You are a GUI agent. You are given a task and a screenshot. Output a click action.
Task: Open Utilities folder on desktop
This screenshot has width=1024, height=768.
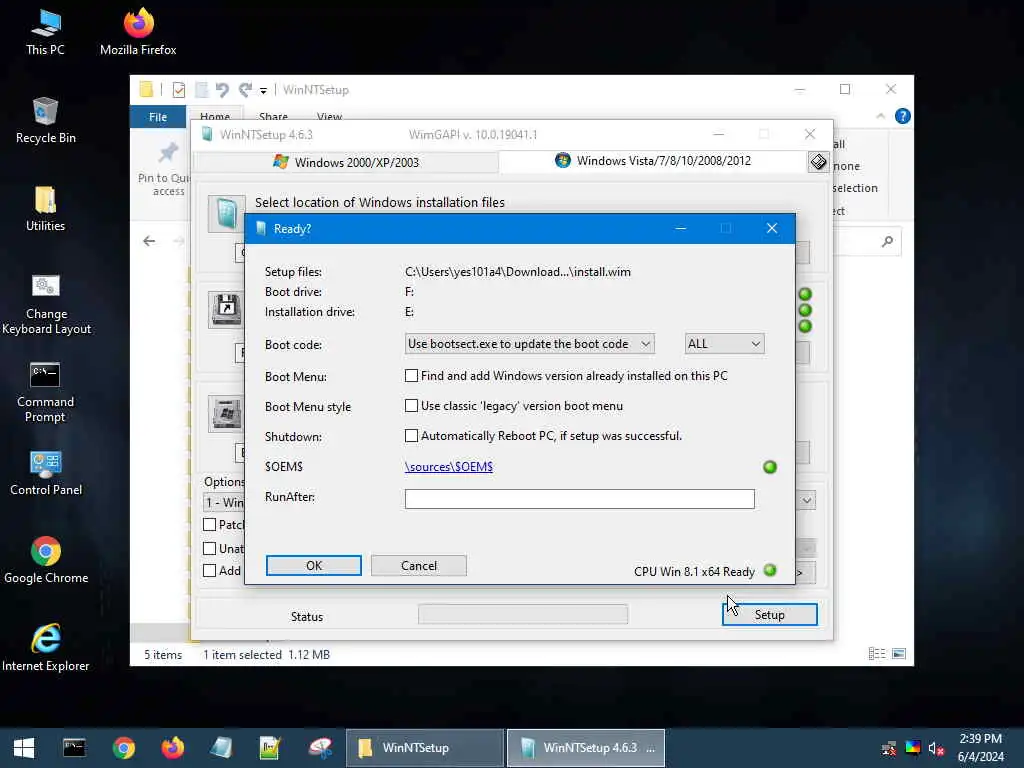click(x=45, y=208)
